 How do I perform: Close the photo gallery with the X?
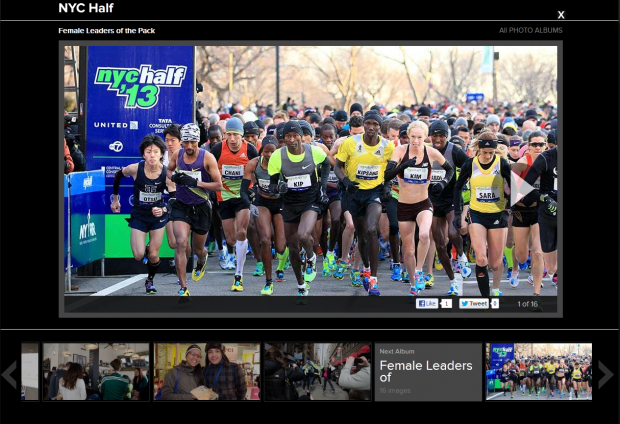click(x=561, y=15)
